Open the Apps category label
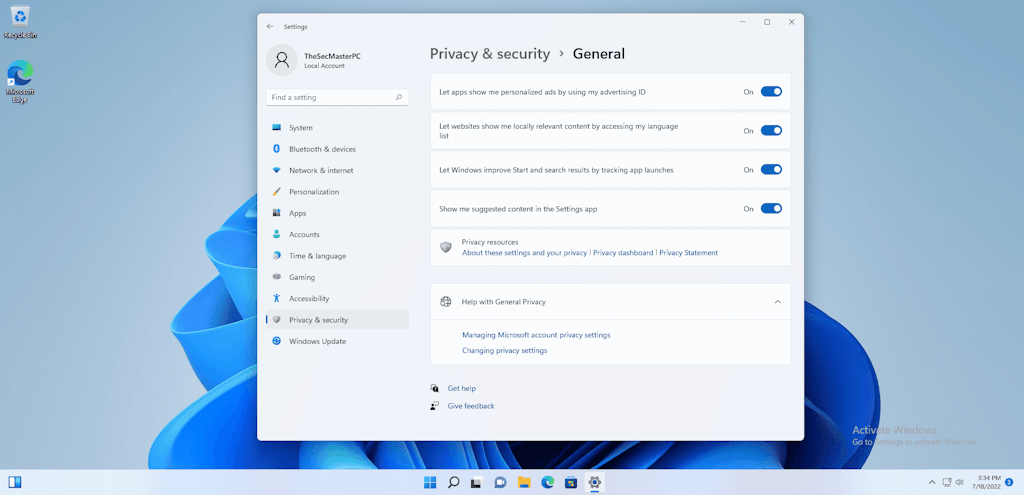Viewport: 1024px width, 495px height. (298, 214)
